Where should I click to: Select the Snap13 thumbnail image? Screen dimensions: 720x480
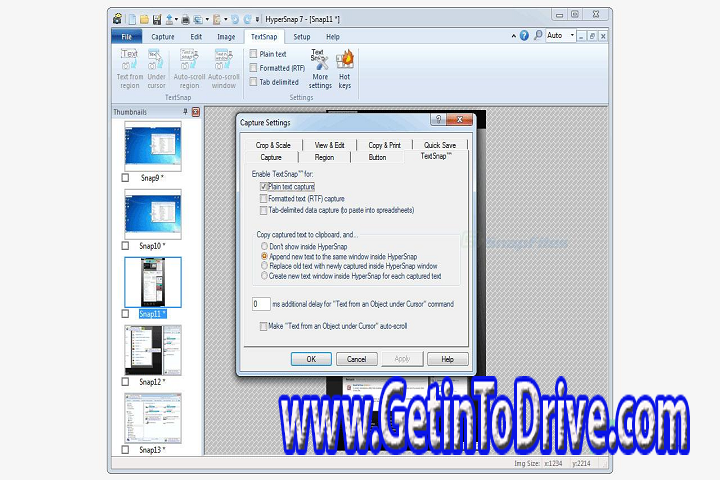(x=153, y=418)
